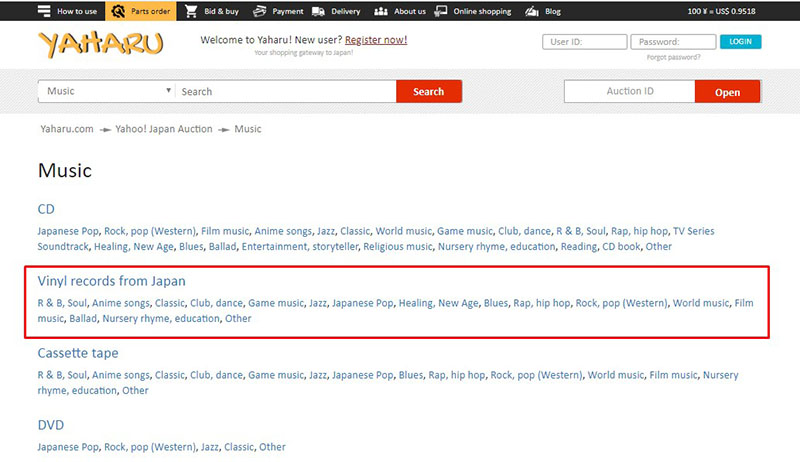The height and width of the screenshot is (462, 800).
Task: Focus the User ID field
Action: point(585,42)
